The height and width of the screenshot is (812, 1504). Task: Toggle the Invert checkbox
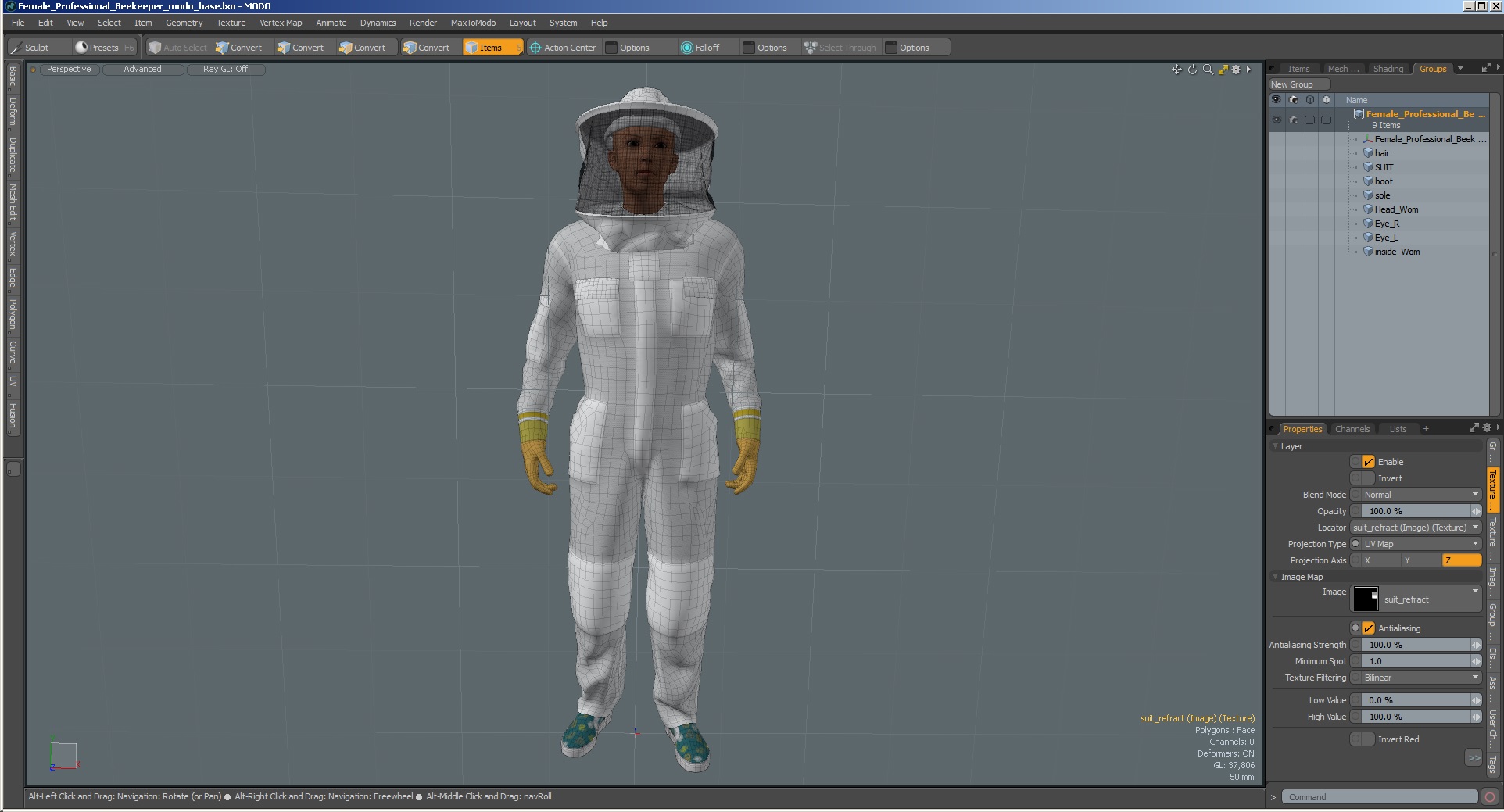click(x=1368, y=478)
